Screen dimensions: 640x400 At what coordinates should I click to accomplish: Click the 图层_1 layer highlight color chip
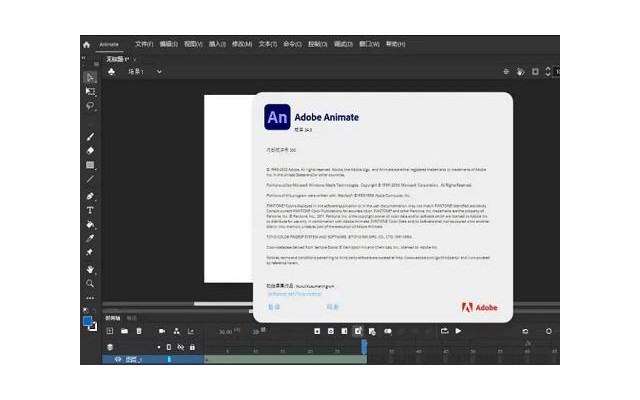(x=169, y=359)
